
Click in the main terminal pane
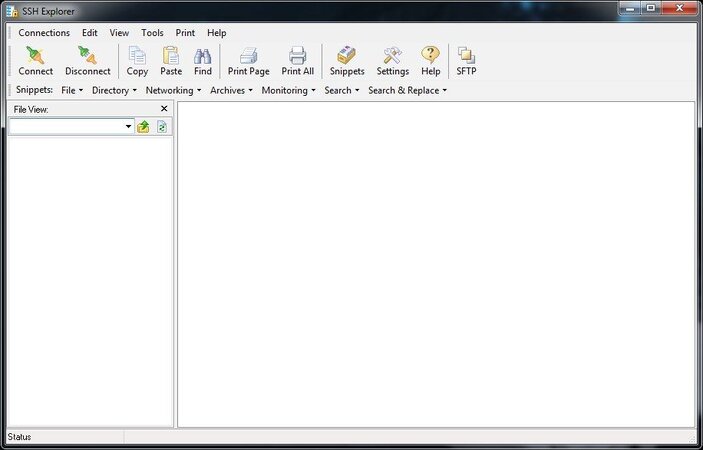pyautogui.click(x=436, y=264)
